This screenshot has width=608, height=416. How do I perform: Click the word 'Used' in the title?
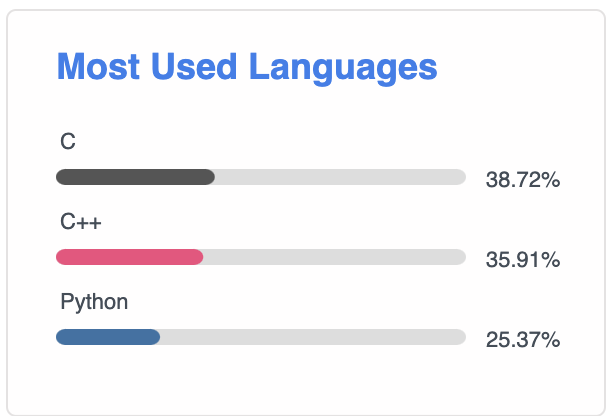[x=194, y=67]
